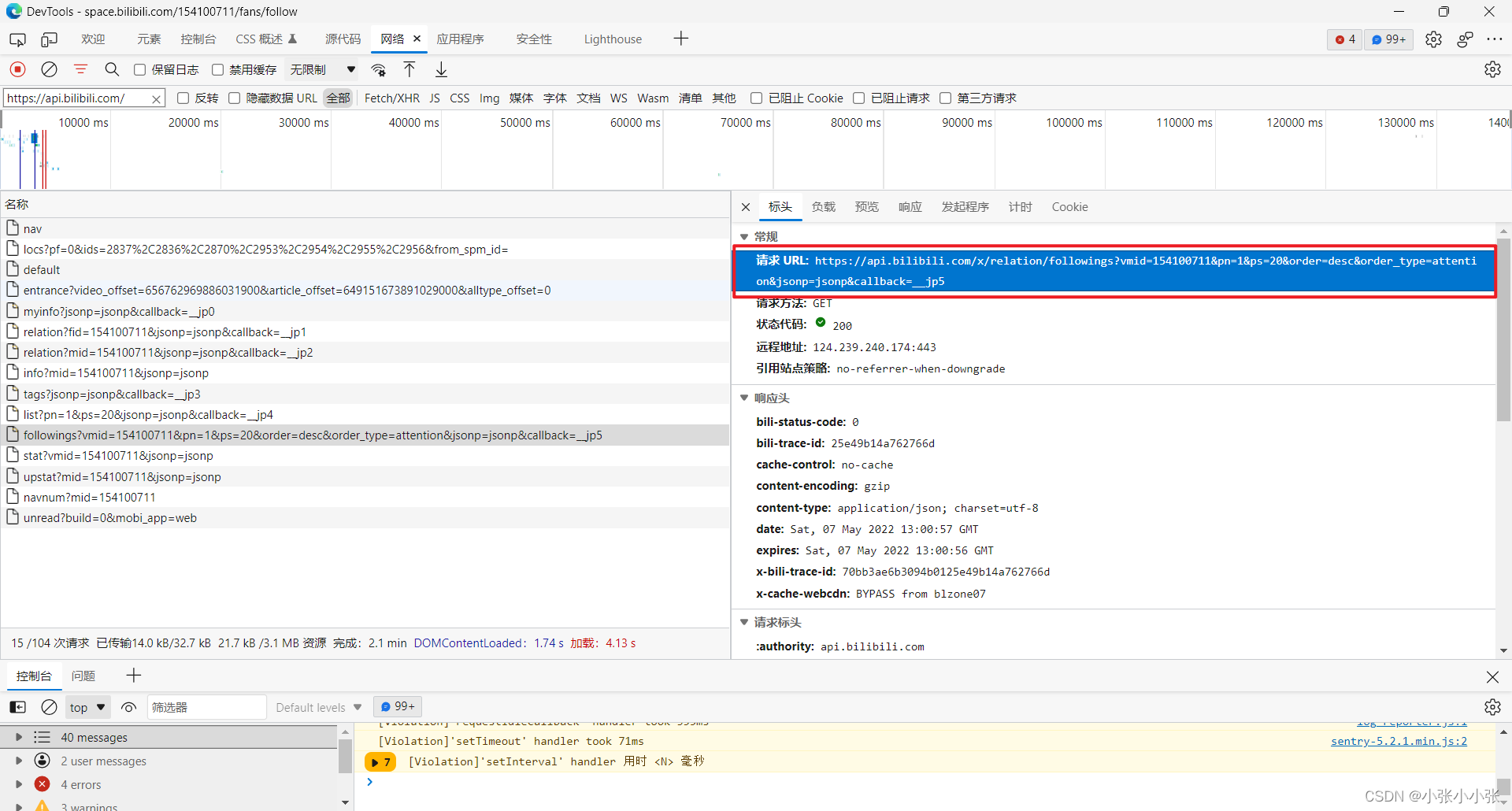Select 全部 request type filter
The image size is (1512, 811).
pyautogui.click(x=339, y=98)
